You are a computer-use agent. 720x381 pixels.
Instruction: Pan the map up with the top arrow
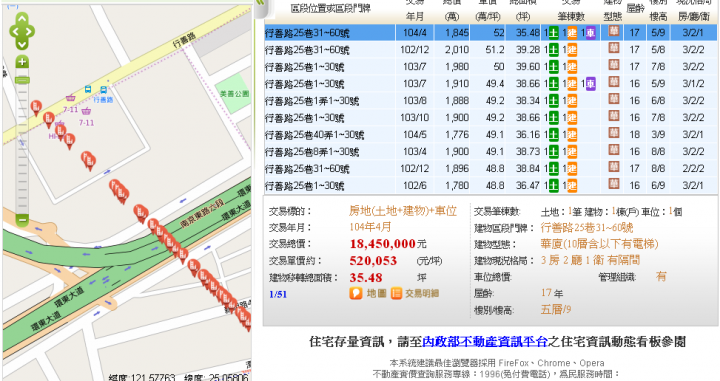[22, 19]
